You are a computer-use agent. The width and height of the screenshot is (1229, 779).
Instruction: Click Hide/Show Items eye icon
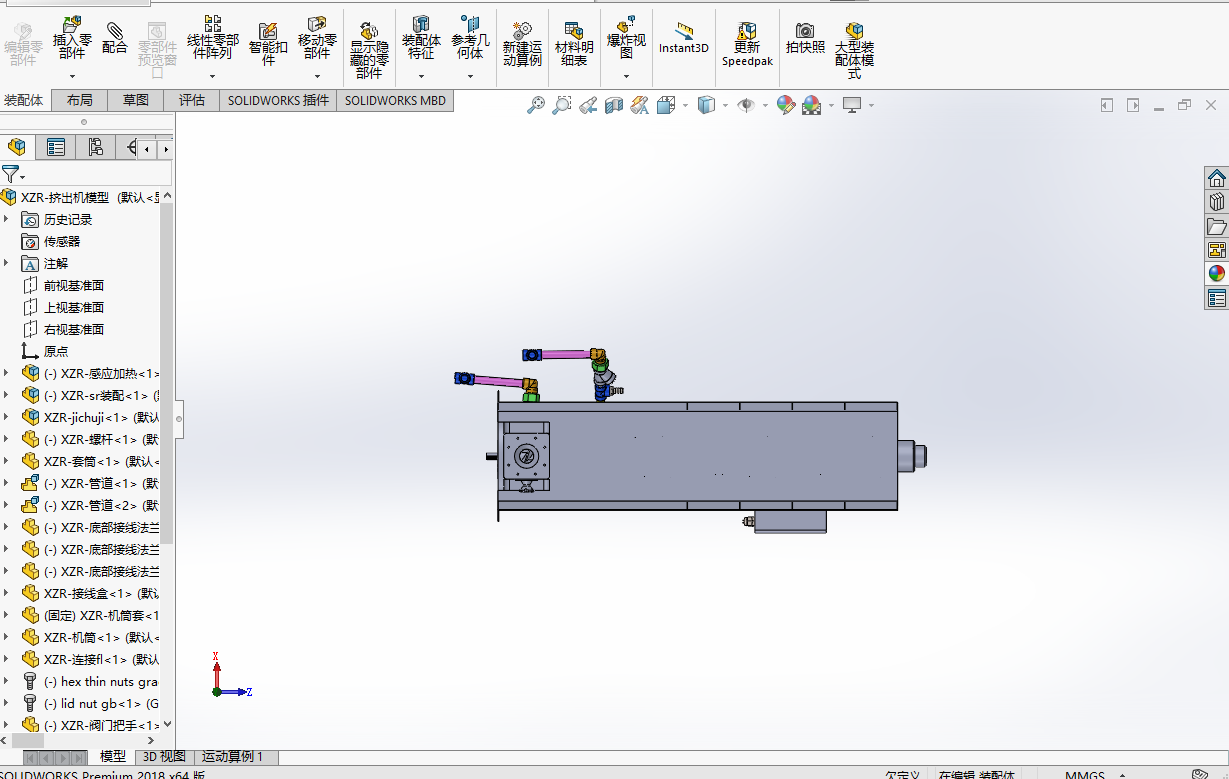click(x=745, y=104)
